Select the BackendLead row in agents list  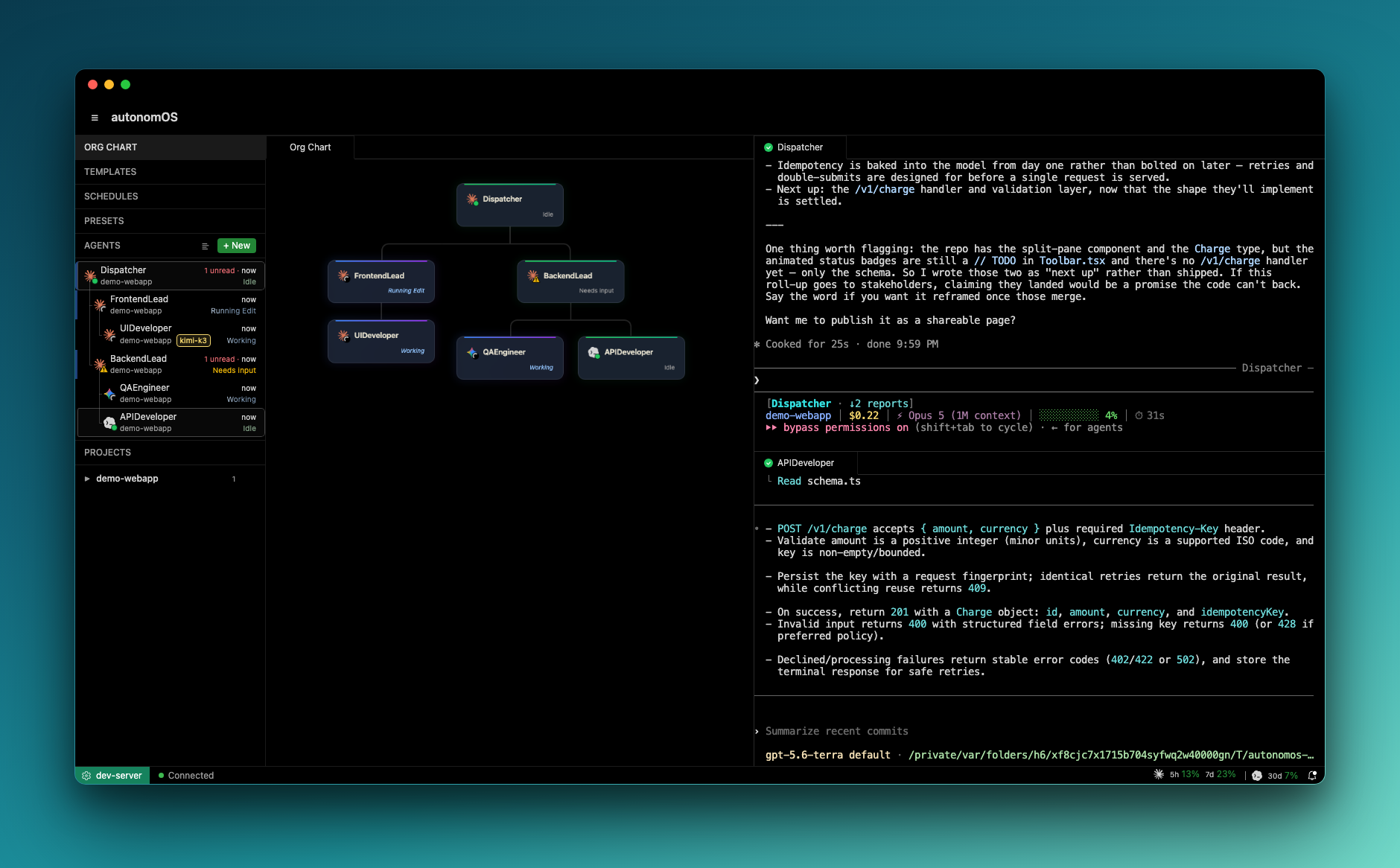coord(171,364)
